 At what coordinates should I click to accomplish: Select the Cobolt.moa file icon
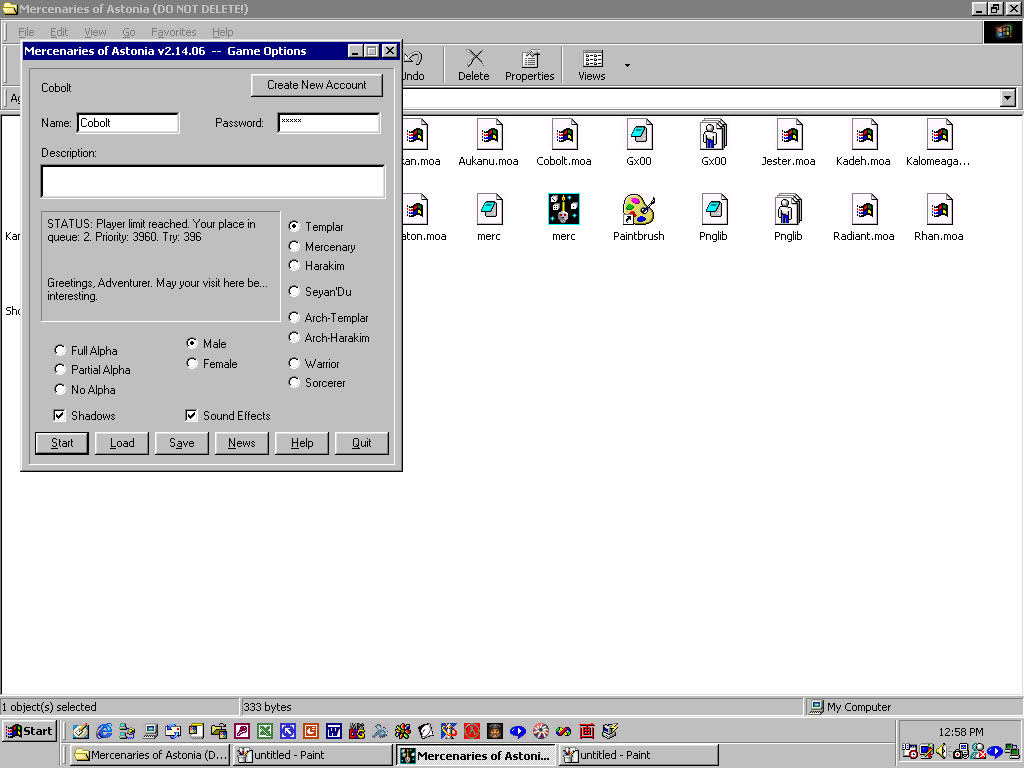click(564, 135)
